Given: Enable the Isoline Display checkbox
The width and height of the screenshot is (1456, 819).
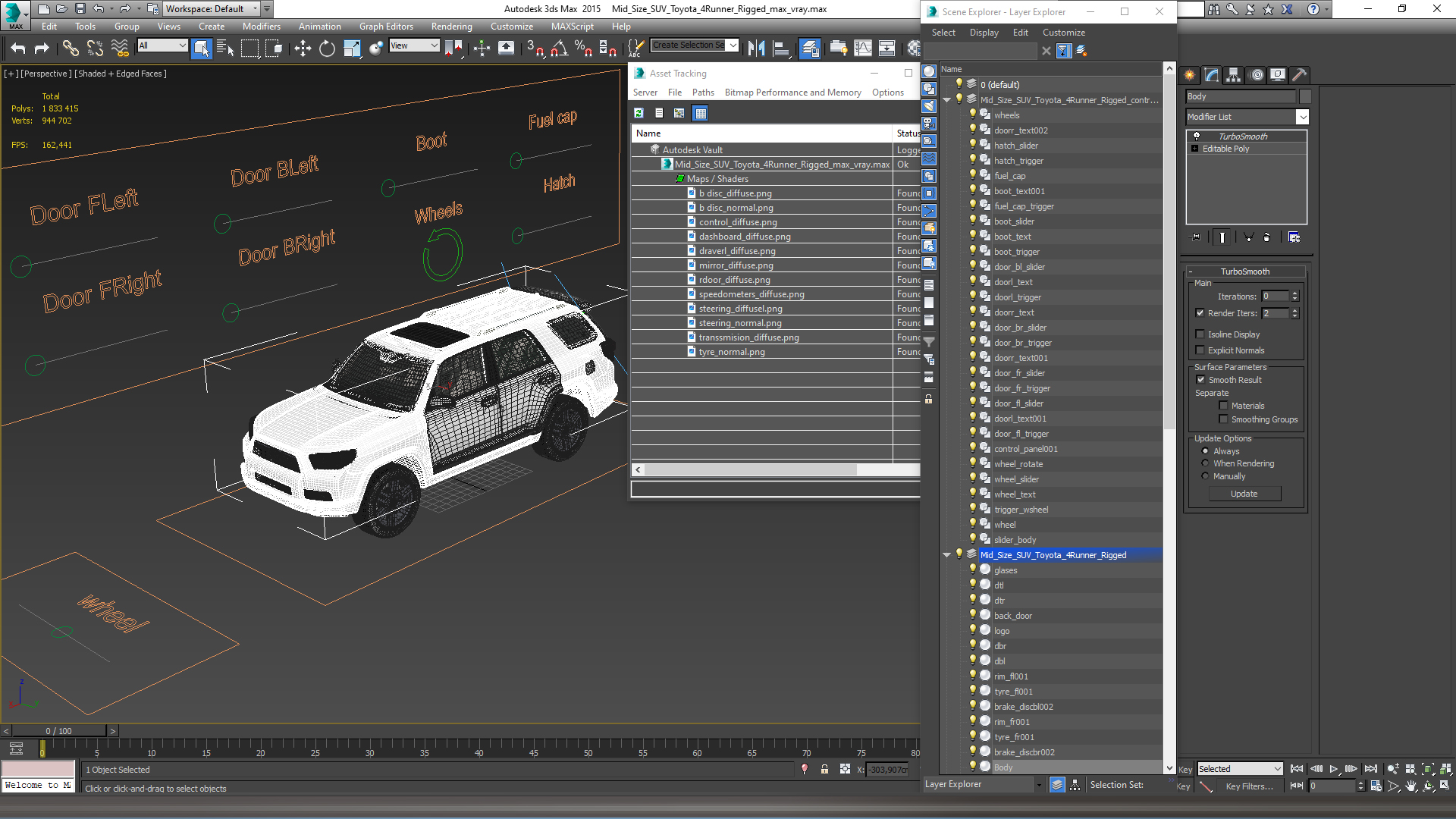Looking at the screenshot, I should 1200,334.
